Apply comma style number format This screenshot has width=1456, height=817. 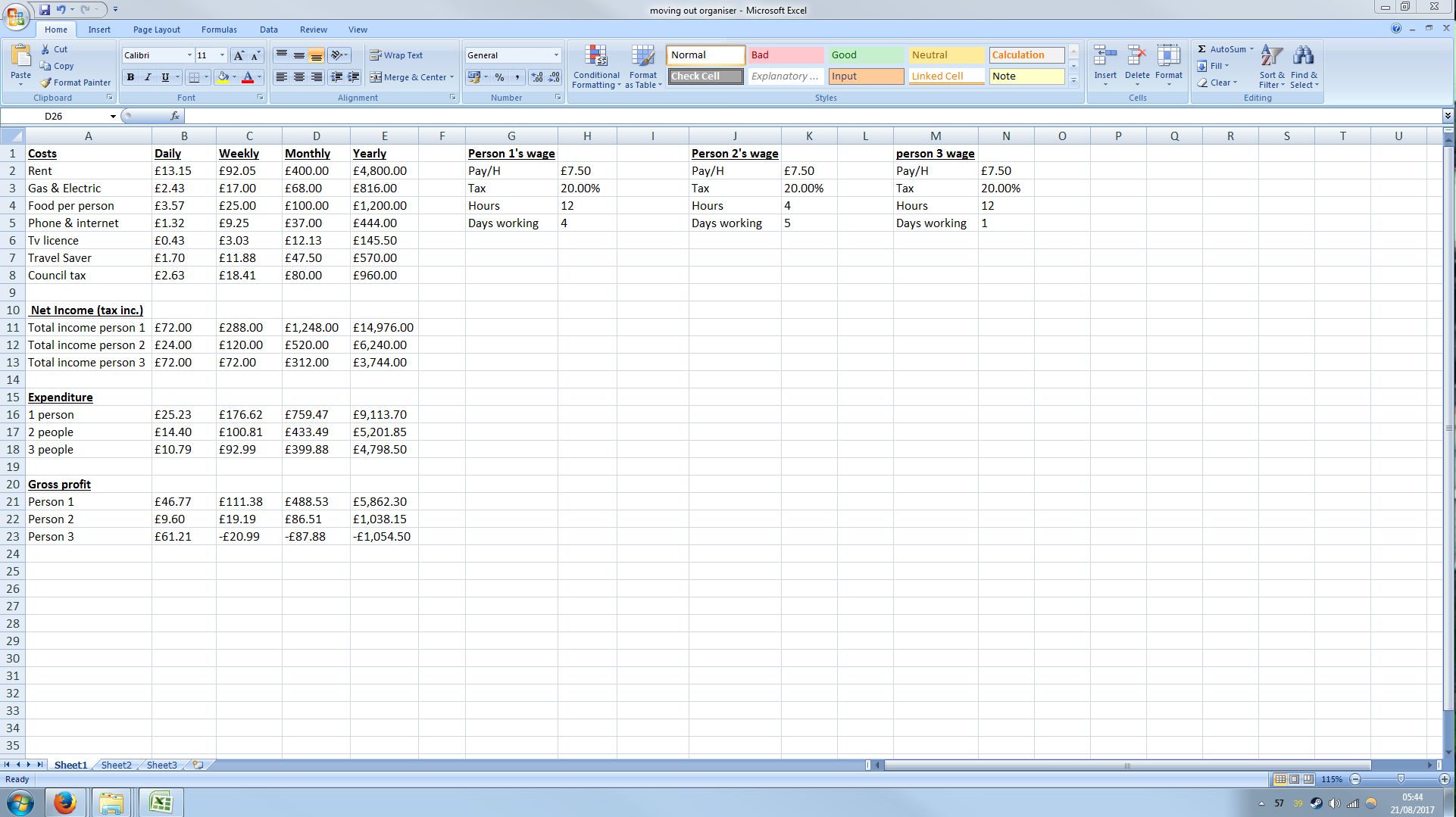pos(517,77)
